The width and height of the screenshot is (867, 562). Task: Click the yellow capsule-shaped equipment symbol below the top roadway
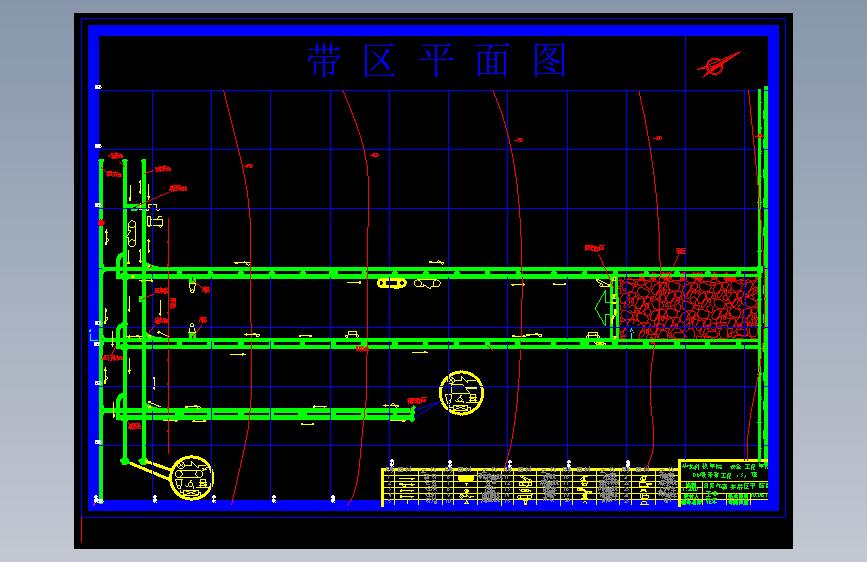pyautogui.click(x=391, y=283)
